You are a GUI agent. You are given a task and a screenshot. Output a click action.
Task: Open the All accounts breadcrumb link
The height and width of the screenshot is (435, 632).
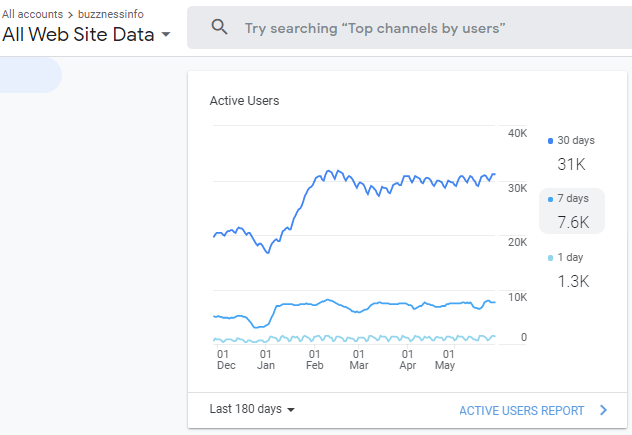pos(32,14)
